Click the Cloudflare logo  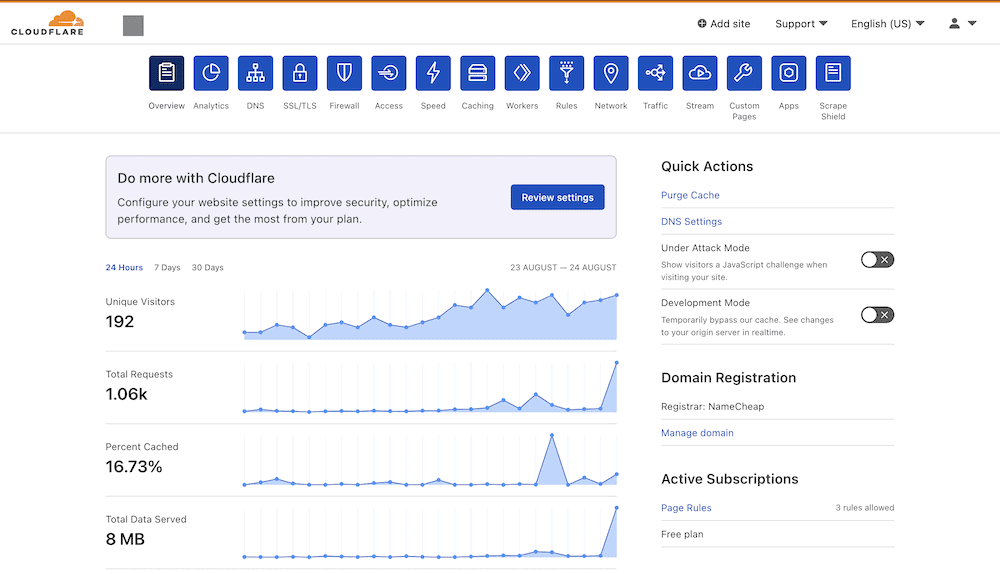[48, 24]
